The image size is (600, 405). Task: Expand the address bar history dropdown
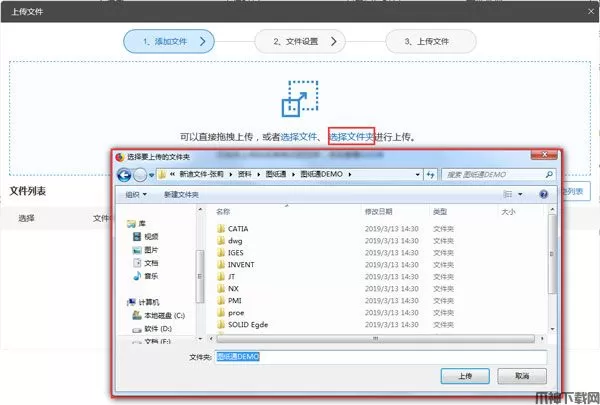pos(417,175)
